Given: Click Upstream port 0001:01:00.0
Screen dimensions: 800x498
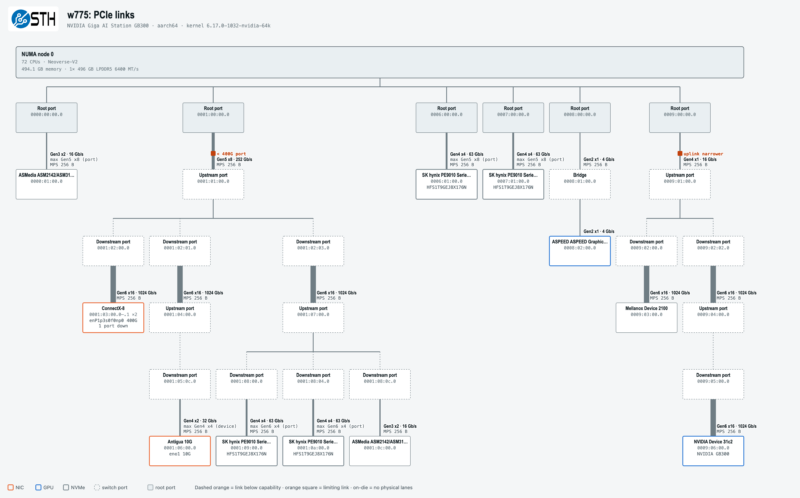Looking at the screenshot, I should tap(213, 184).
